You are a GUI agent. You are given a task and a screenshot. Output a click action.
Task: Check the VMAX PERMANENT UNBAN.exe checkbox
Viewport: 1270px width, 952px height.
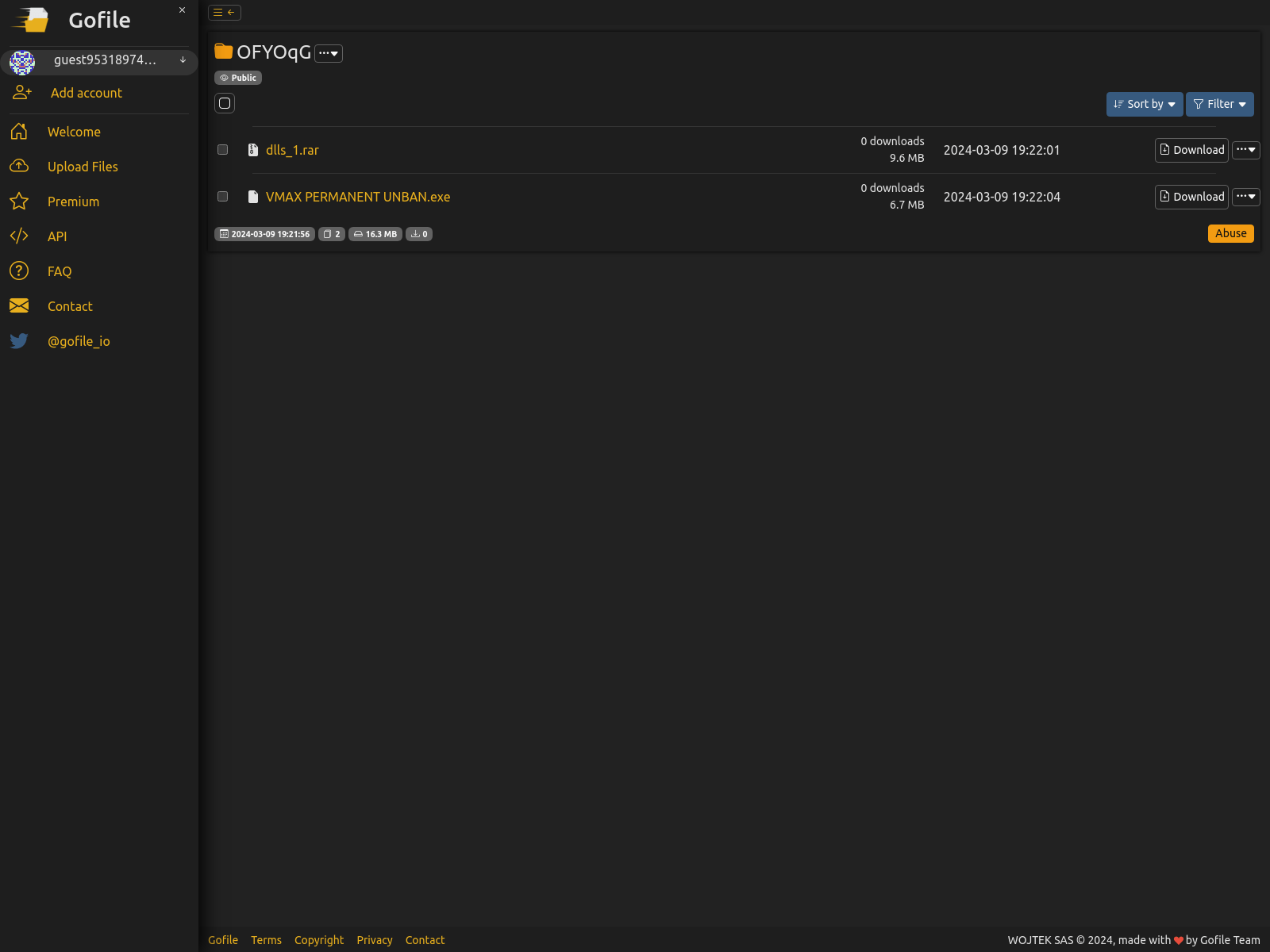[x=223, y=197]
